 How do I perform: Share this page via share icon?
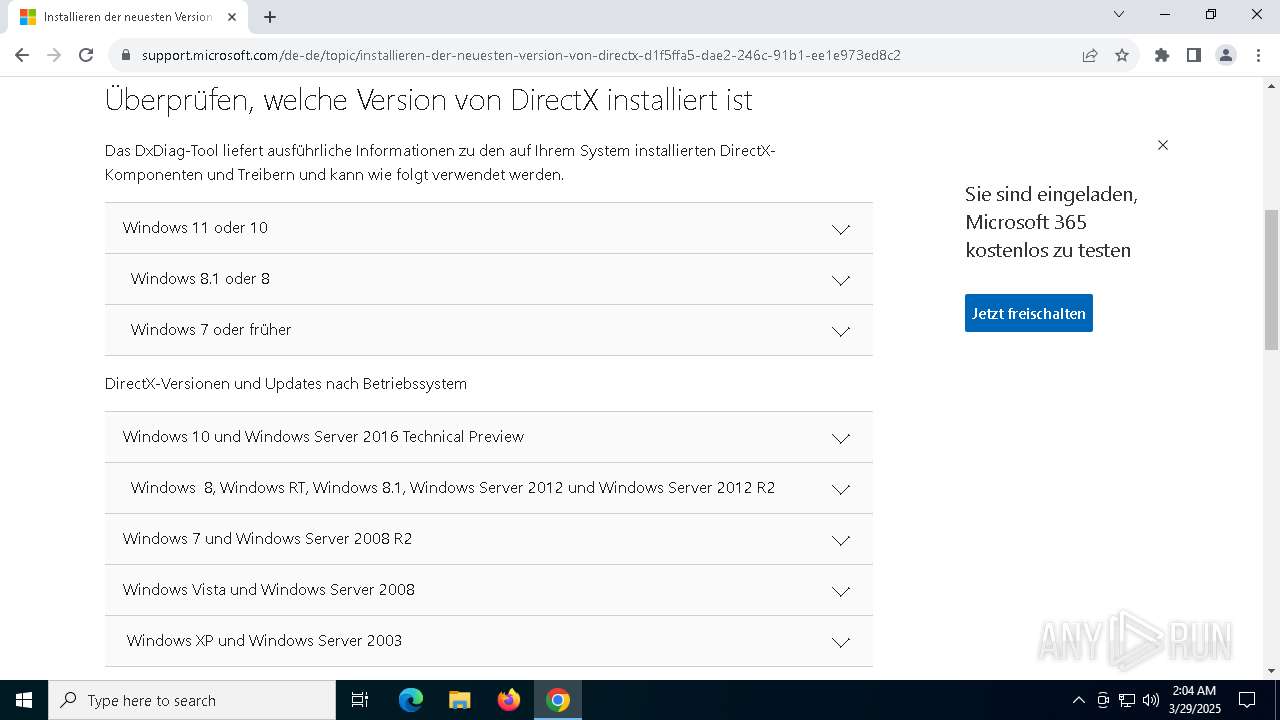click(1090, 55)
